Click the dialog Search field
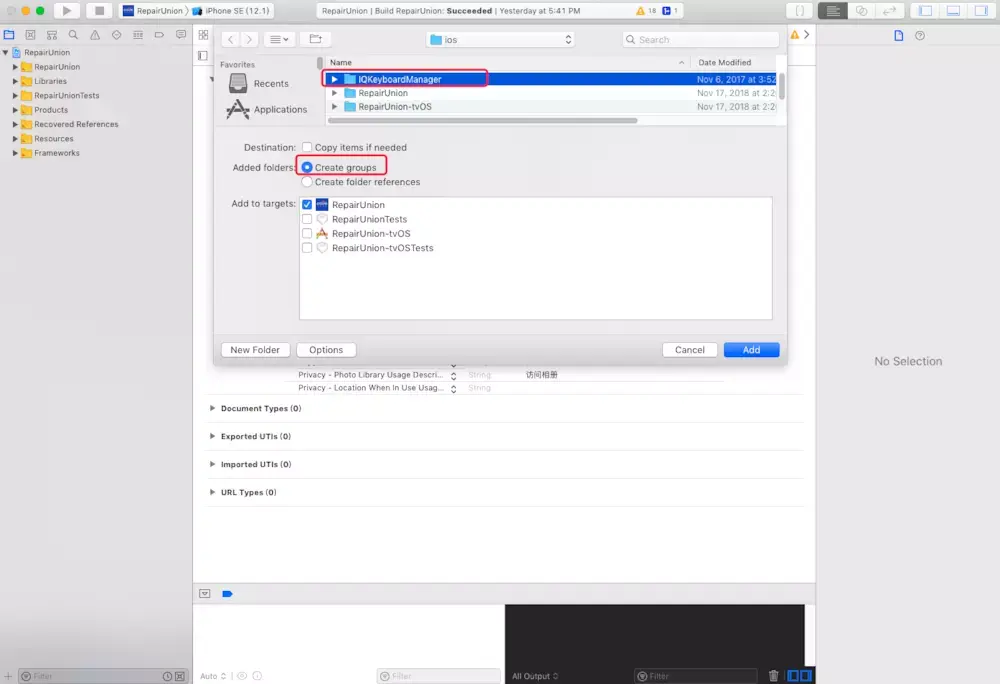Viewport: 1000px width, 684px height. point(701,40)
